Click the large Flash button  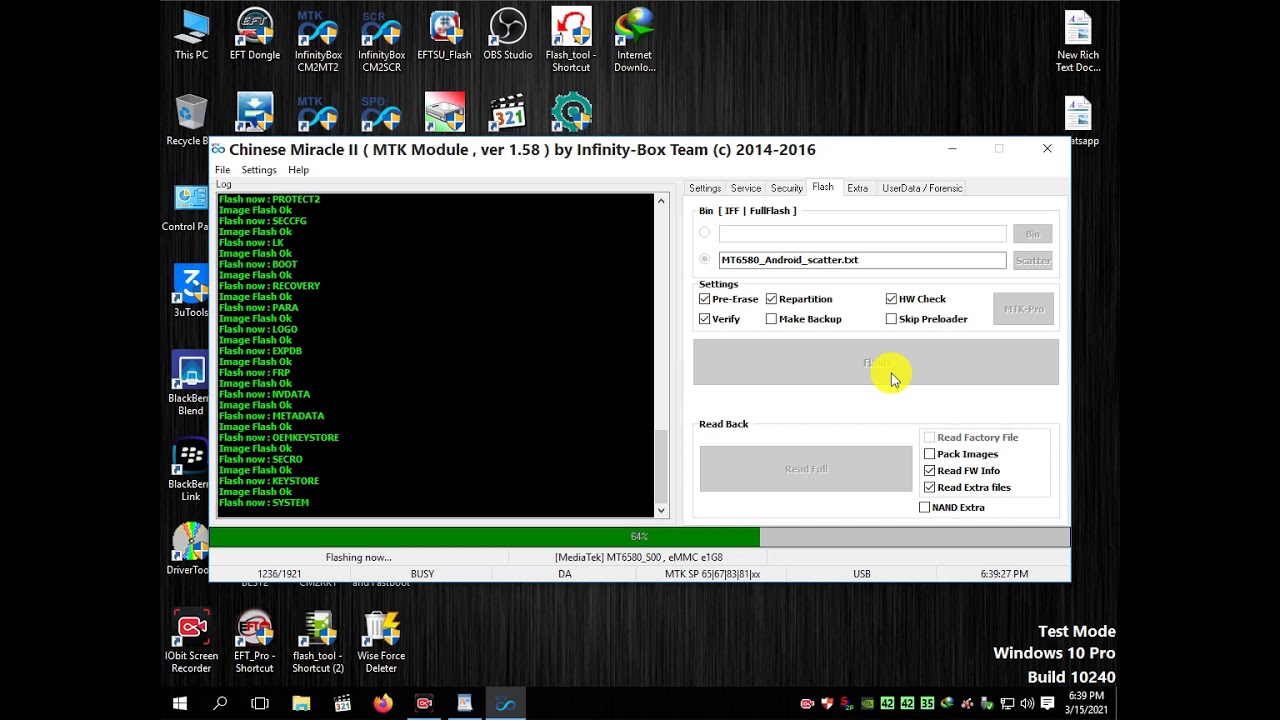click(x=876, y=362)
